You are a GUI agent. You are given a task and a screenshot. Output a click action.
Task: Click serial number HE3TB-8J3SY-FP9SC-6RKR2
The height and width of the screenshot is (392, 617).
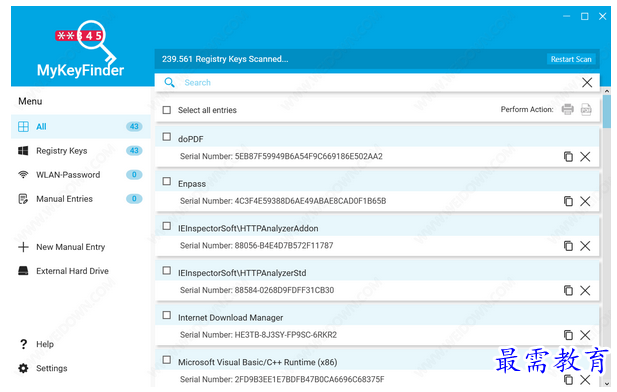pyautogui.click(x=286, y=335)
